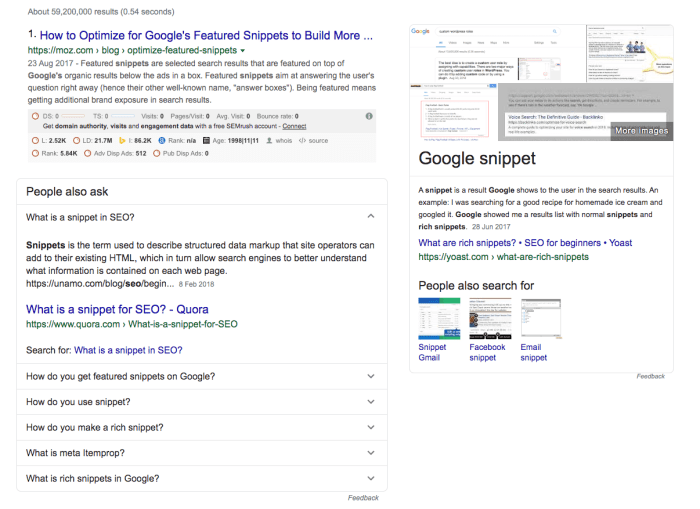Click the icon beside Adv Disp Ads

(88, 154)
